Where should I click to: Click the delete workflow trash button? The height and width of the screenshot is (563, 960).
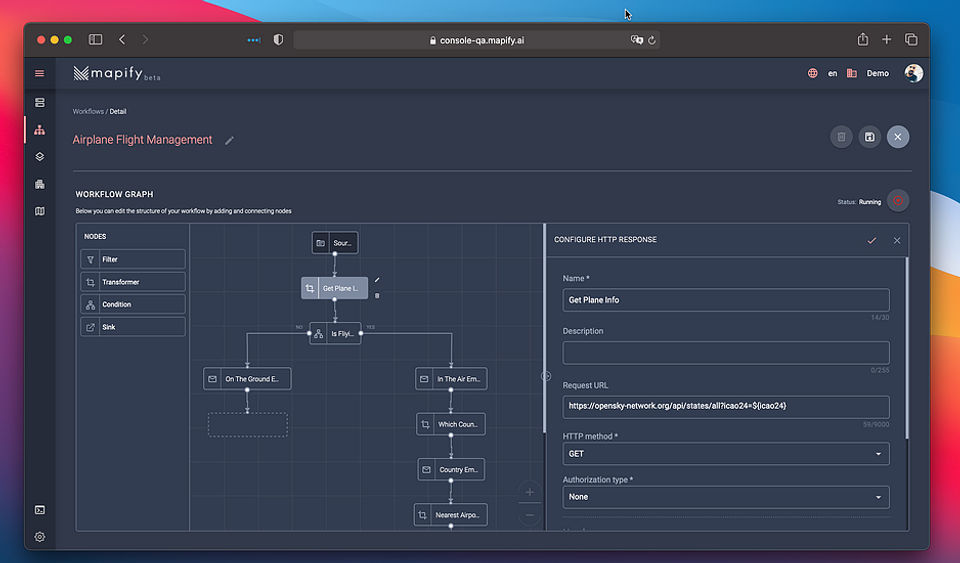[x=841, y=137]
